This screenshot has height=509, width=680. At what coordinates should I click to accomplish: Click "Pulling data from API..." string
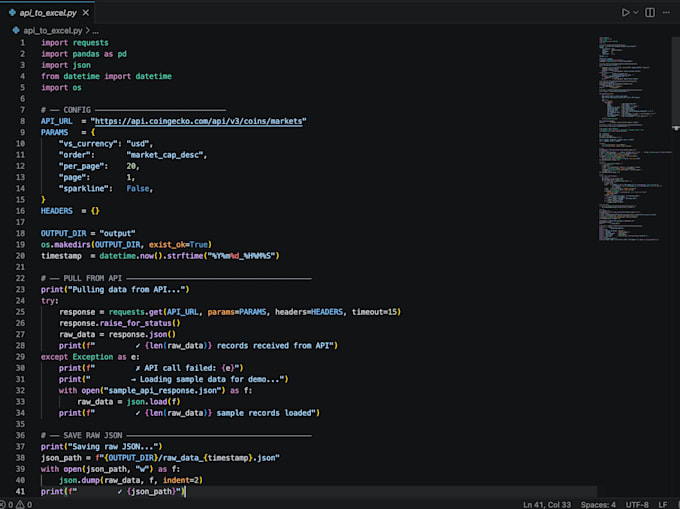pos(127,289)
